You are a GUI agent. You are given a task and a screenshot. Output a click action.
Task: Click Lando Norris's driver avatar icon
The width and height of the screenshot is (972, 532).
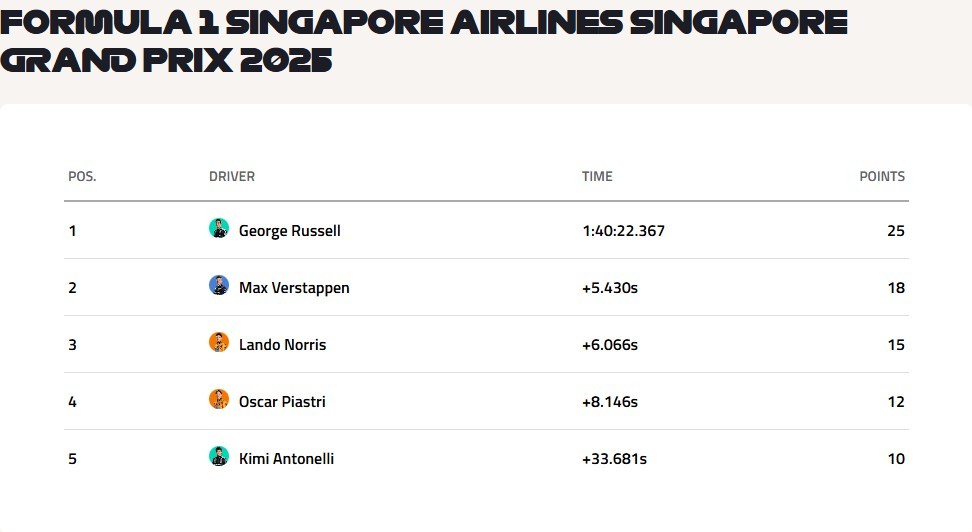(219, 343)
